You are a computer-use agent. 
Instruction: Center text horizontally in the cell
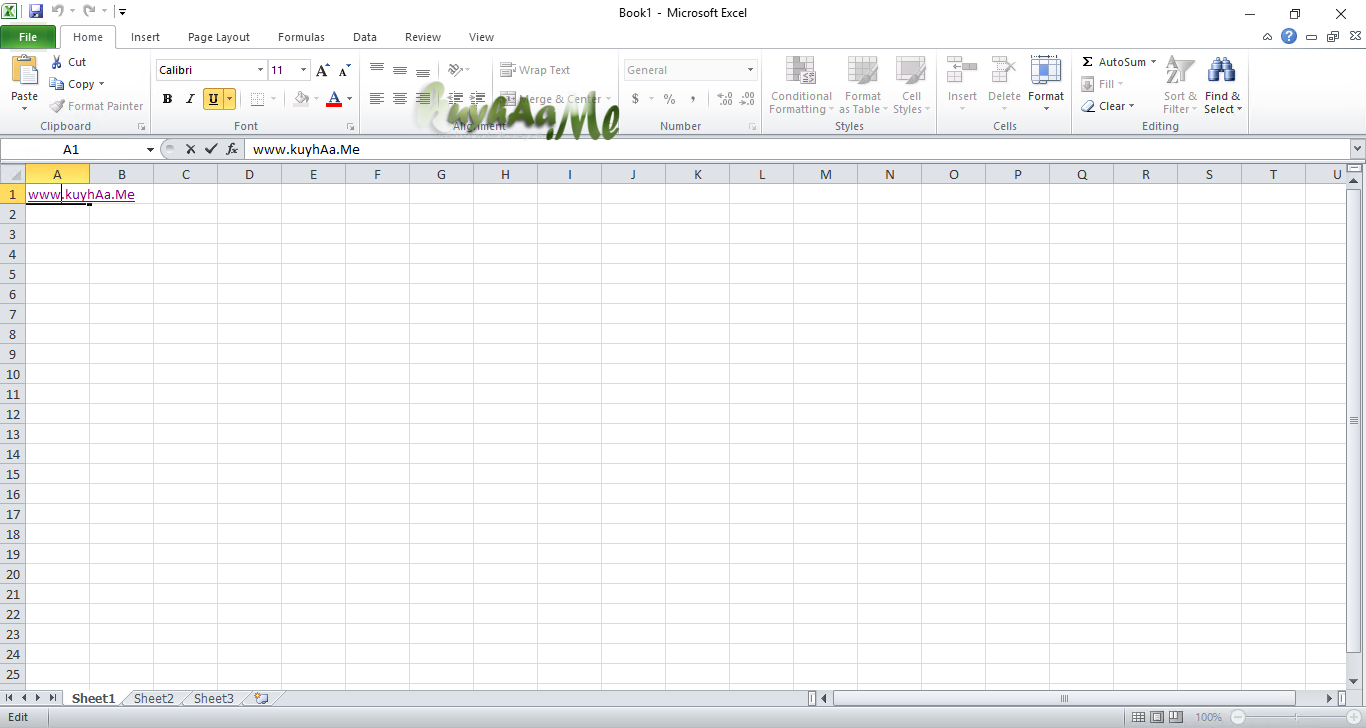click(x=400, y=99)
